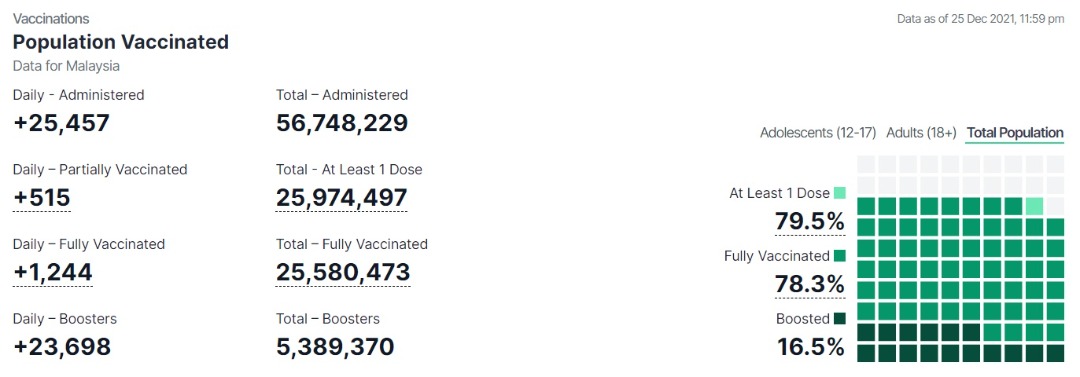
Task: Open the Total Population tab
Action: [1015, 132]
